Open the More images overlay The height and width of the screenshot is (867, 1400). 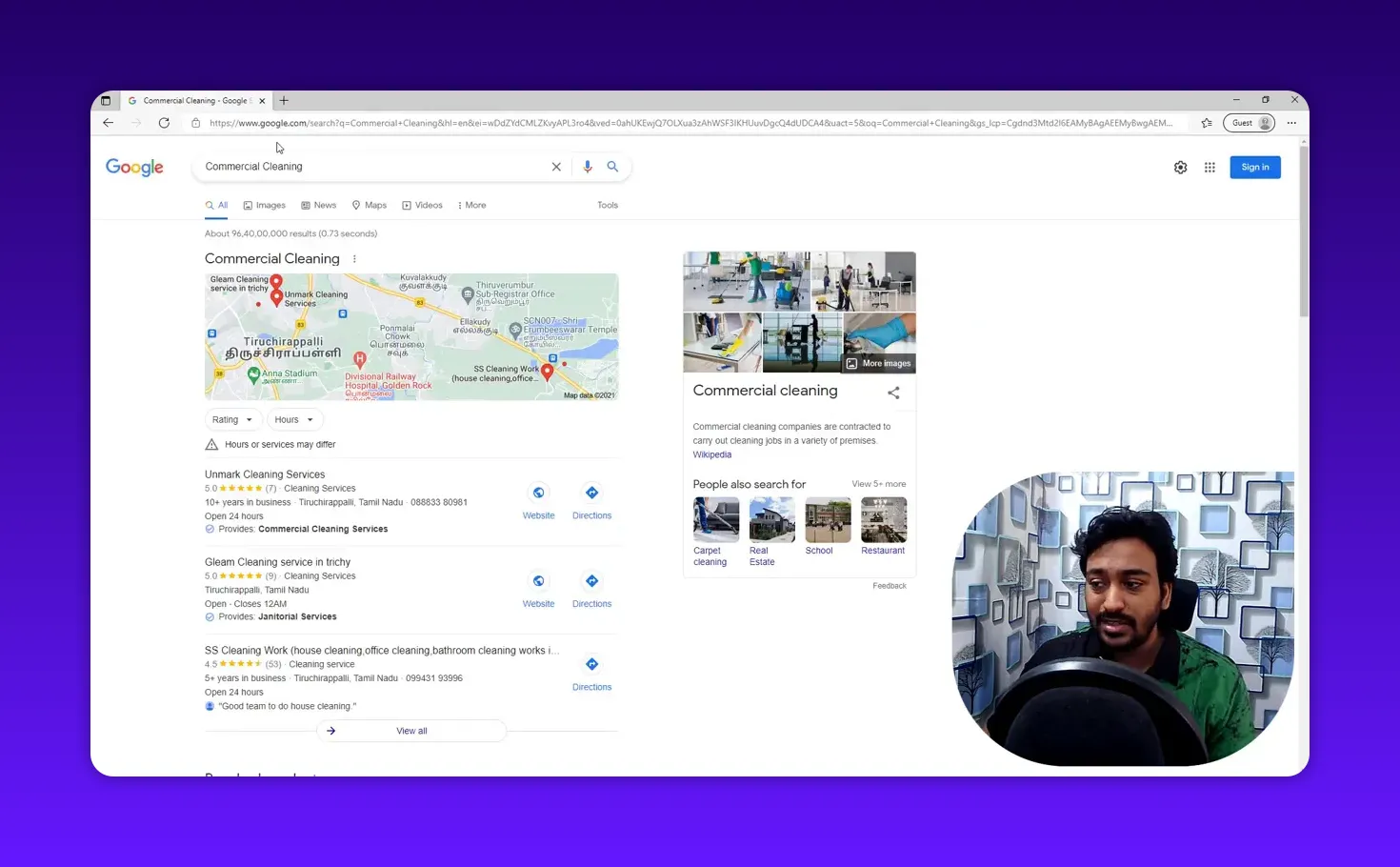(878, 363)
